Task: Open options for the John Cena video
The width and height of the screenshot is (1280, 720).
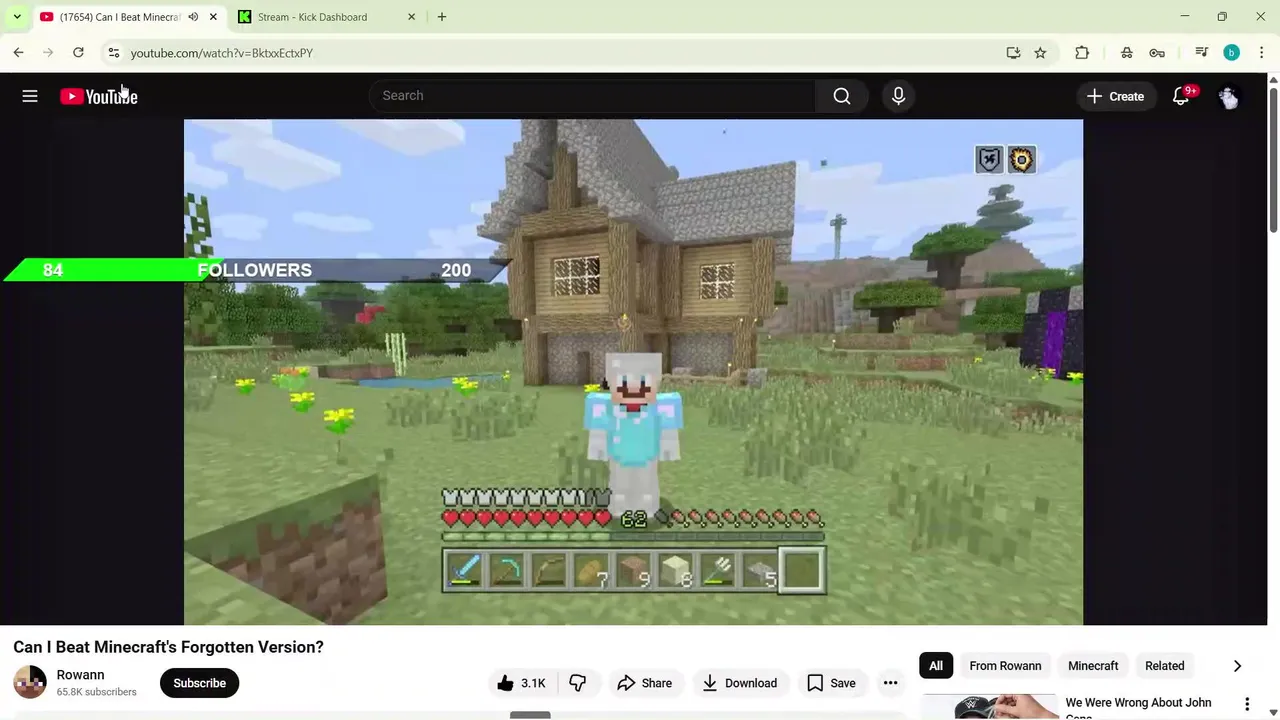Action: 1247,704
